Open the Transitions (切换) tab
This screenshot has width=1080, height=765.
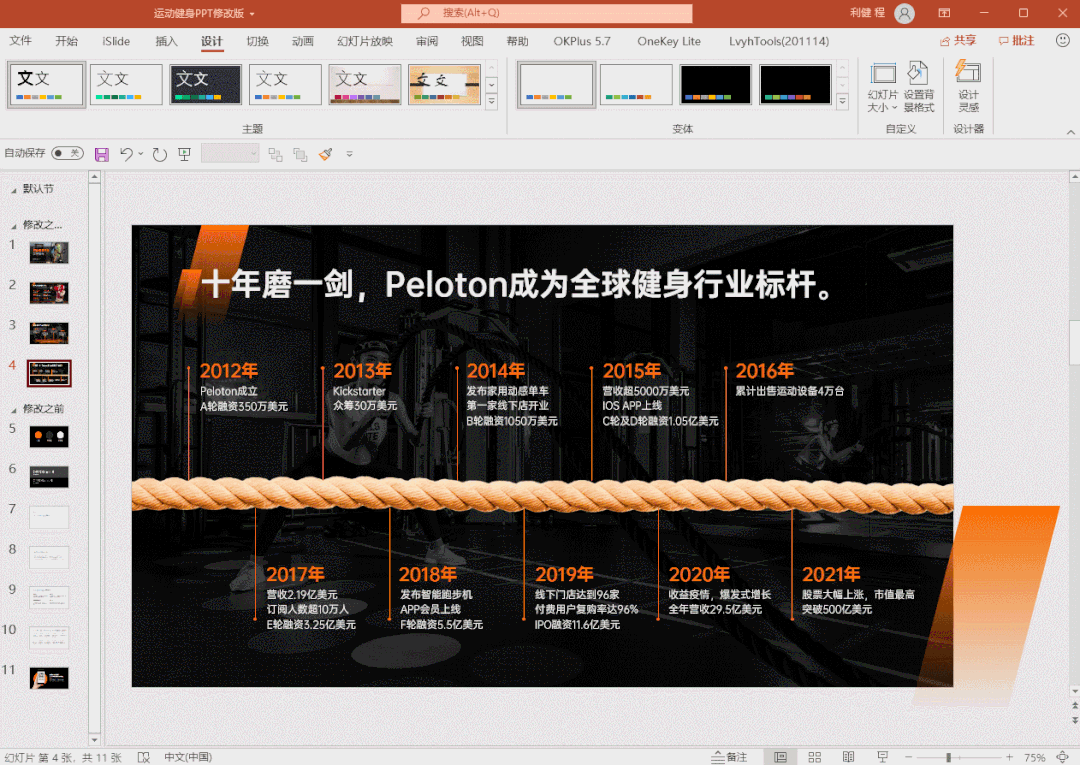coord(258,41)
